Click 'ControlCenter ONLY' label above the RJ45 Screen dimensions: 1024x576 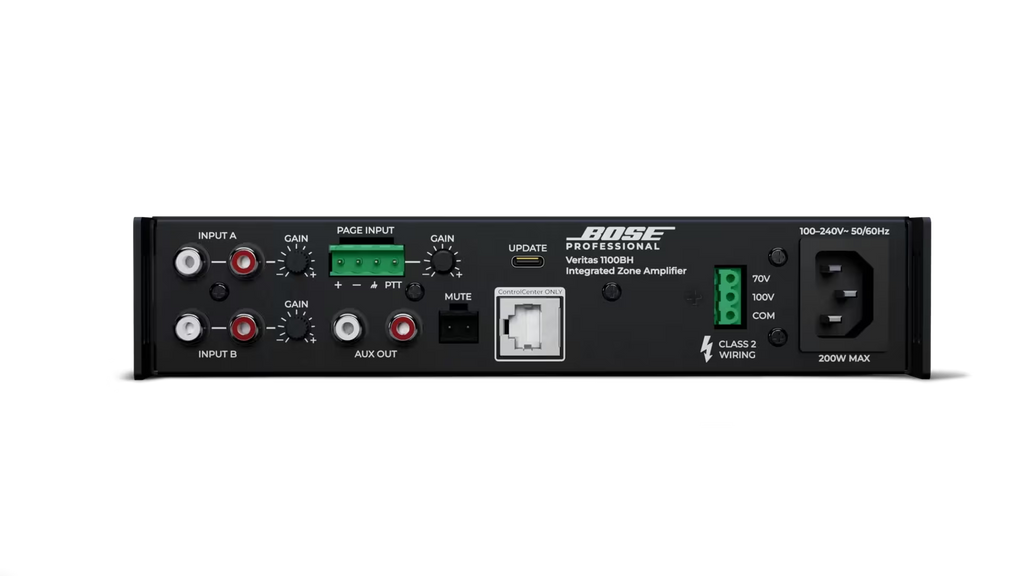pyautogui.click(x=530, y=292)
